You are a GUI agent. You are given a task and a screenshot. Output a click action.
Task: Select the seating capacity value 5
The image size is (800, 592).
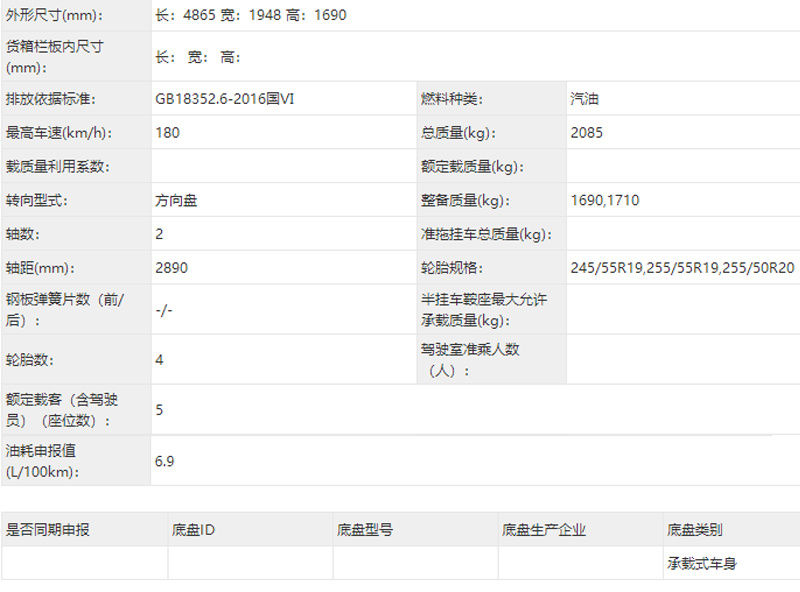pos(159,410)
